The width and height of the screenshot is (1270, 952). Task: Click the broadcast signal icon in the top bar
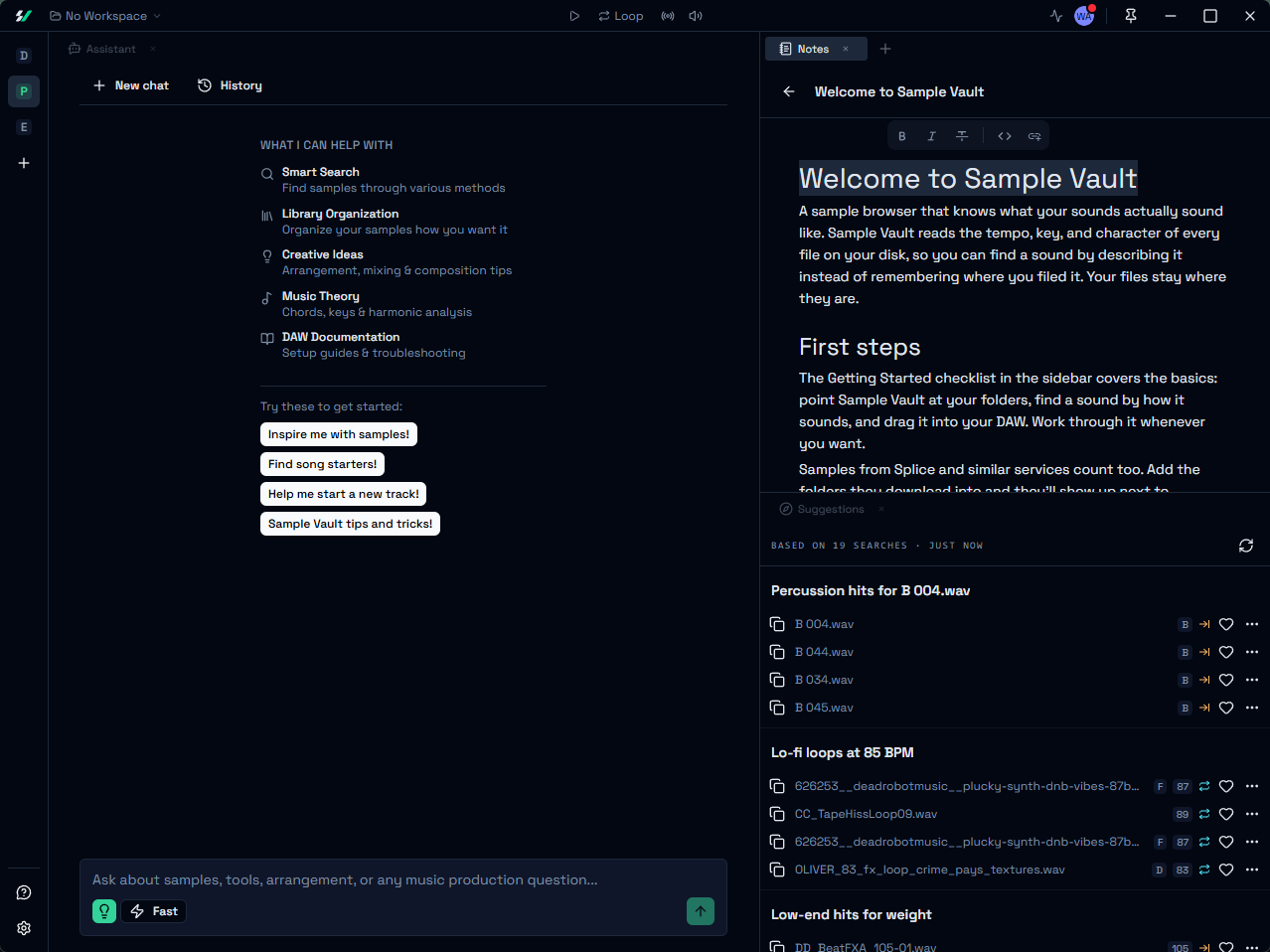(668, 16)
